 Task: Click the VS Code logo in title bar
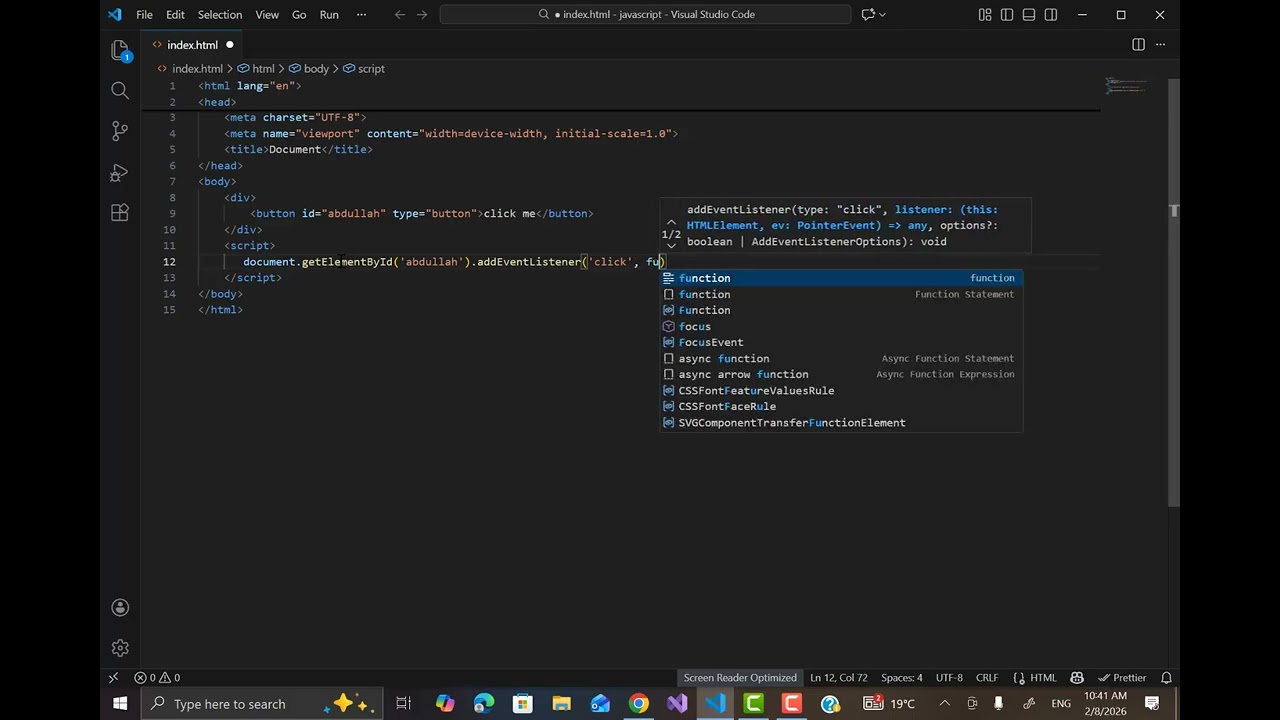[114, 14]
